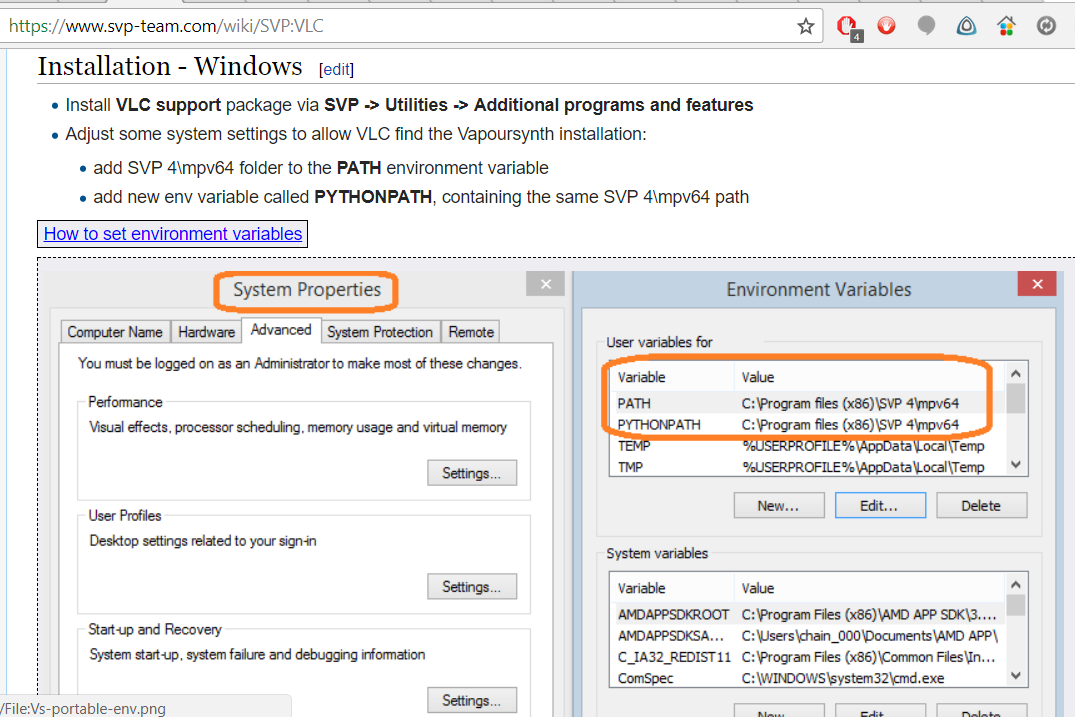Open How to set environment variables link
The height and width of the screenshot is (717, 1075).
tap(173, 234)
